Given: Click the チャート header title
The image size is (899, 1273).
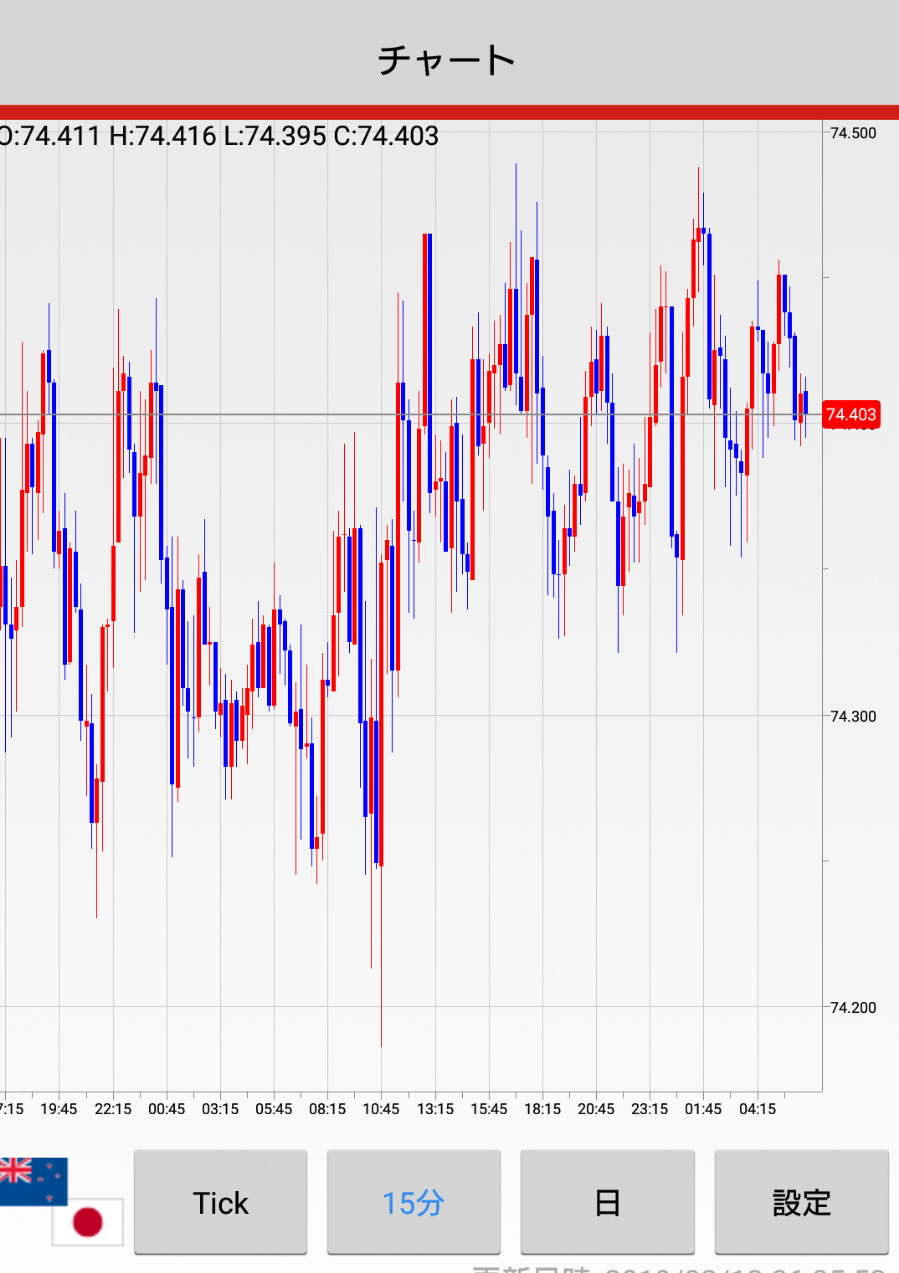Looking at the screenshot, I should (x=447, y=60).
